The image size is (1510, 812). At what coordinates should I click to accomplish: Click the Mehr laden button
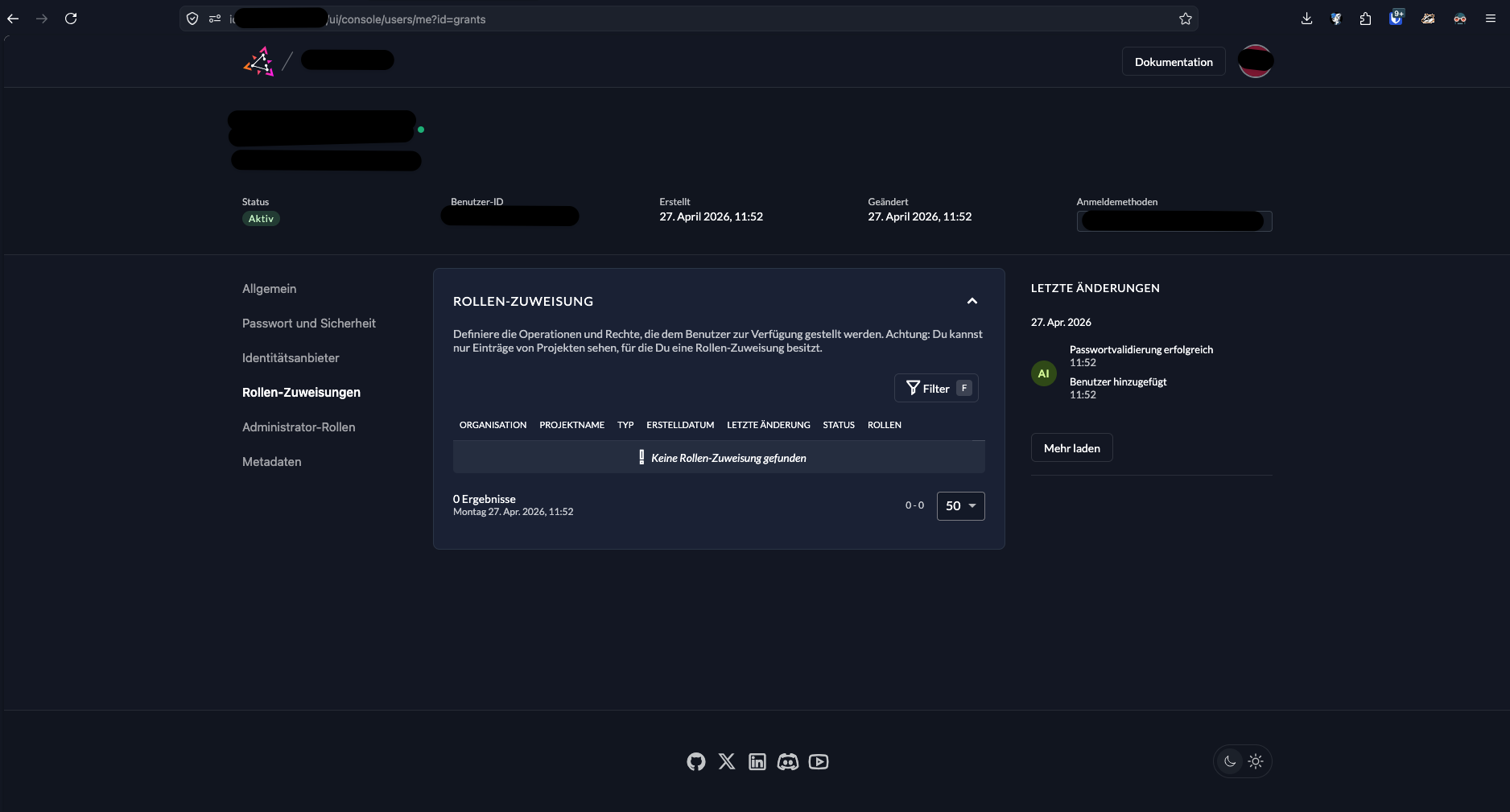coord(1072,448)
